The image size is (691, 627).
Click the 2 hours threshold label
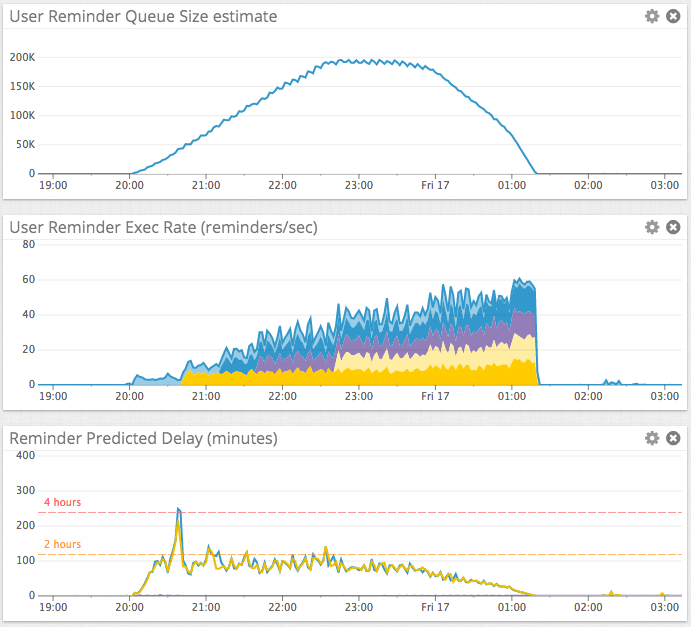tap(62, 544)
